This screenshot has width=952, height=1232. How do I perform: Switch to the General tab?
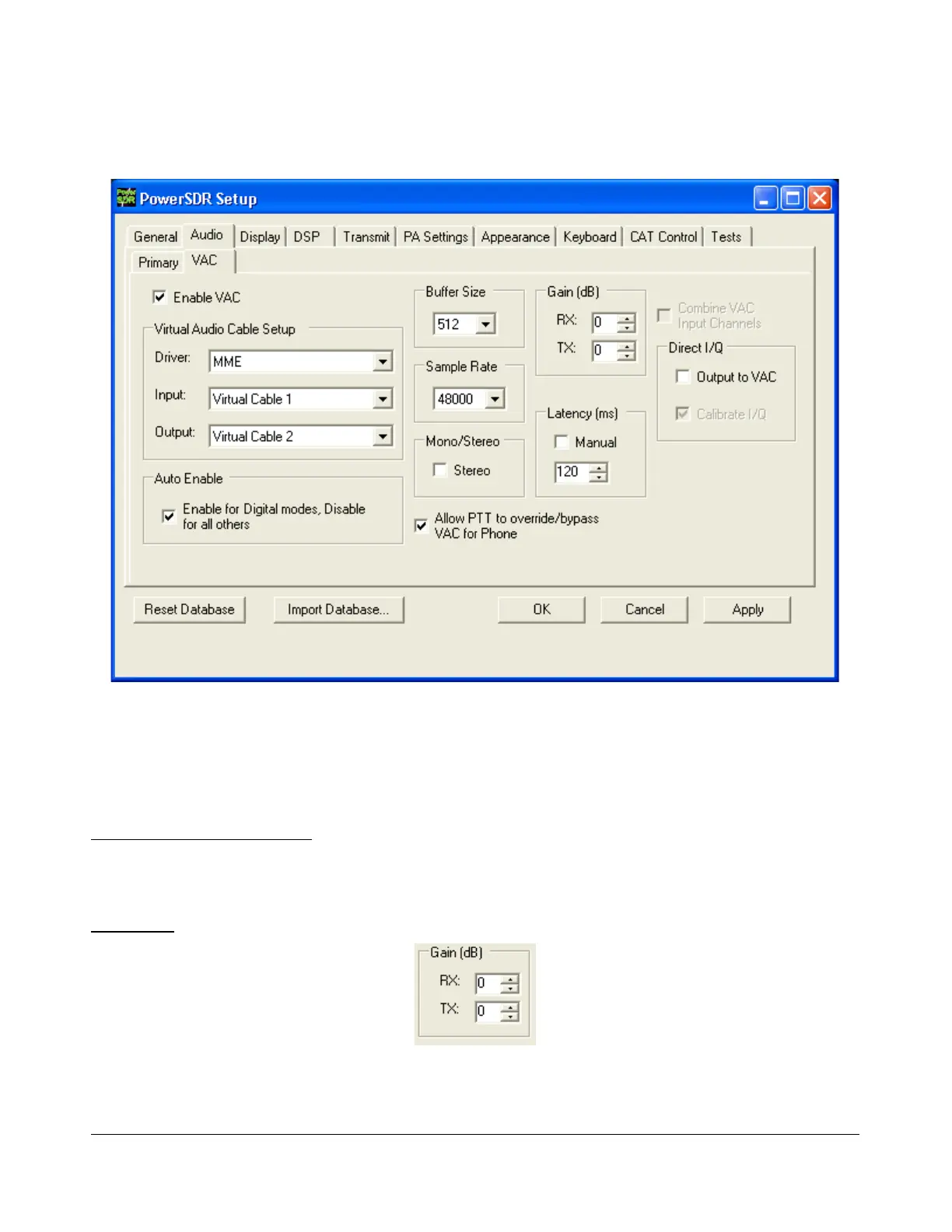point(156,236)
